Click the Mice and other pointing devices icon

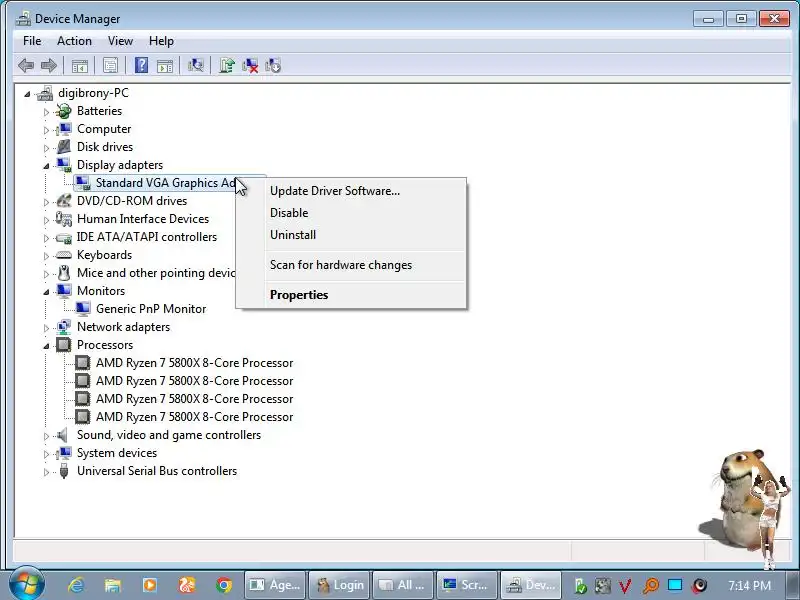tap(64, 273)
